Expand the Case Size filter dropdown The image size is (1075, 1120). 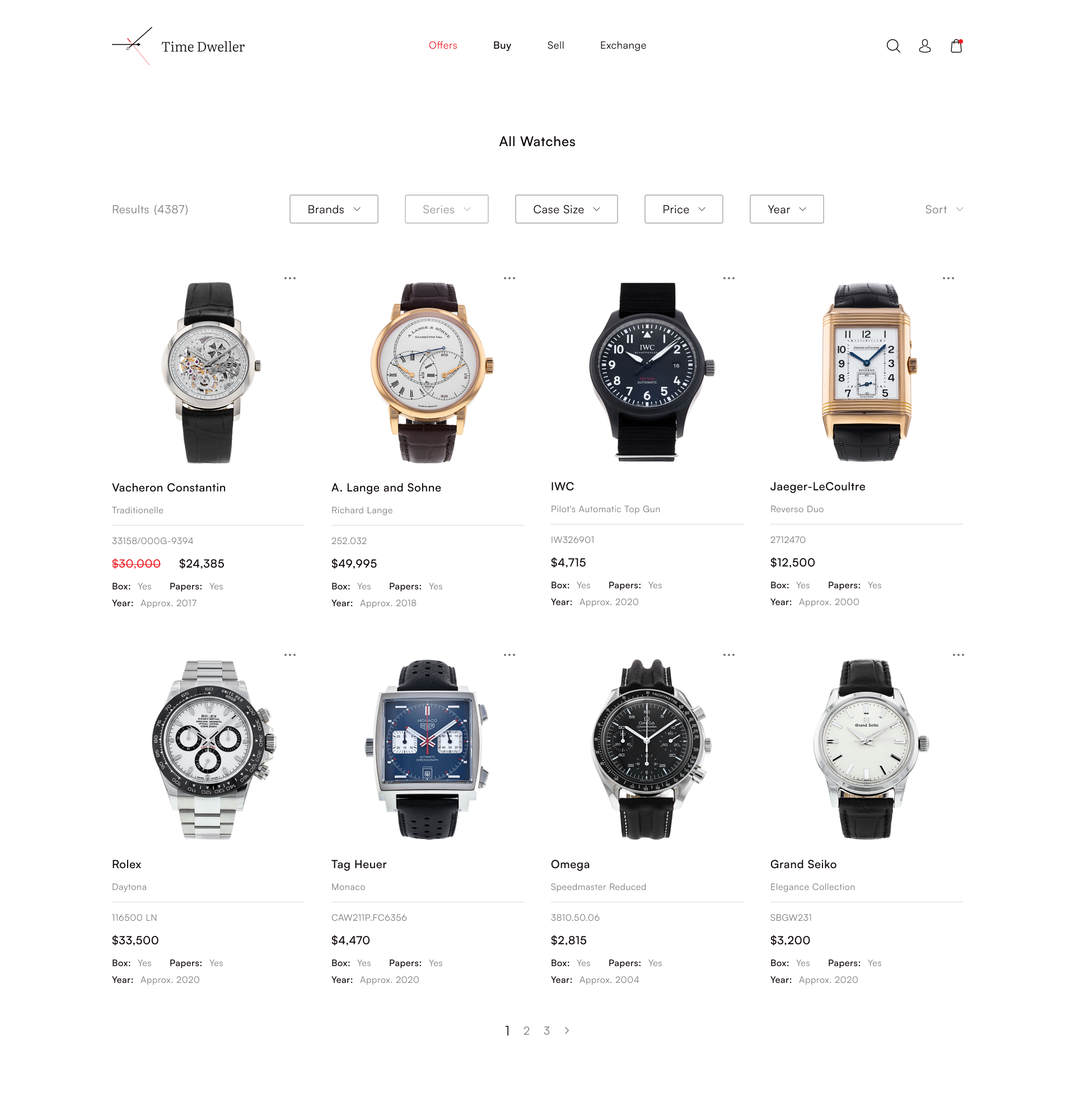tap(565, 209)
